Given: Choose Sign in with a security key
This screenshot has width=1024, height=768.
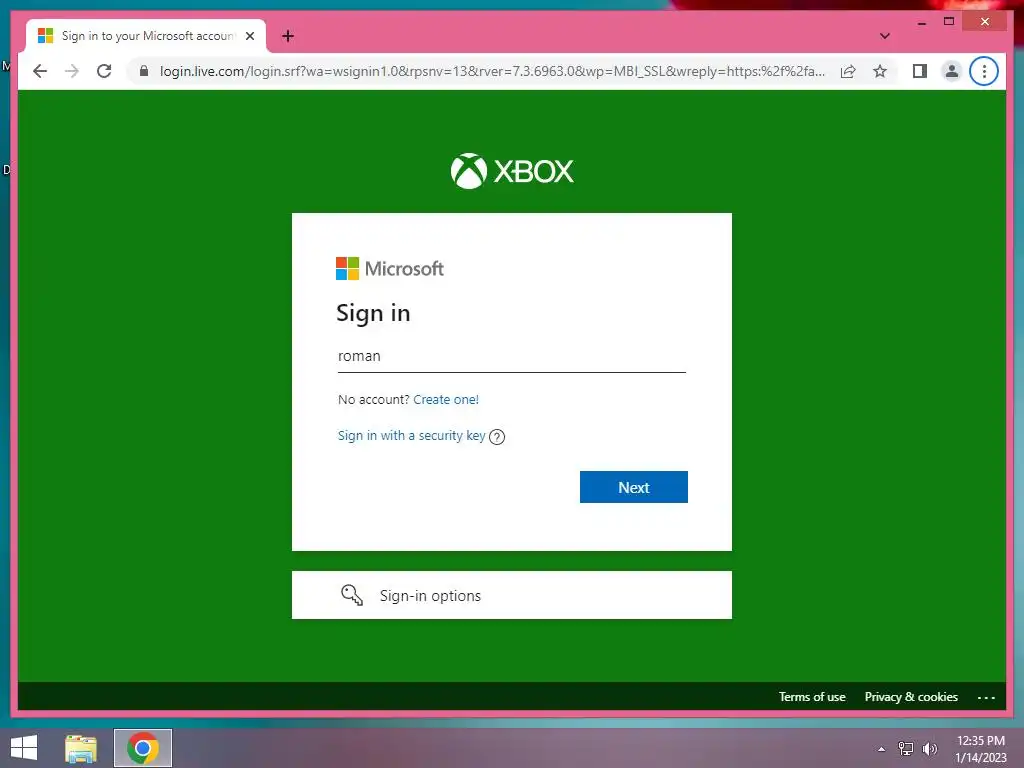Looking at the screenshot, I should (x=411, y=436).
